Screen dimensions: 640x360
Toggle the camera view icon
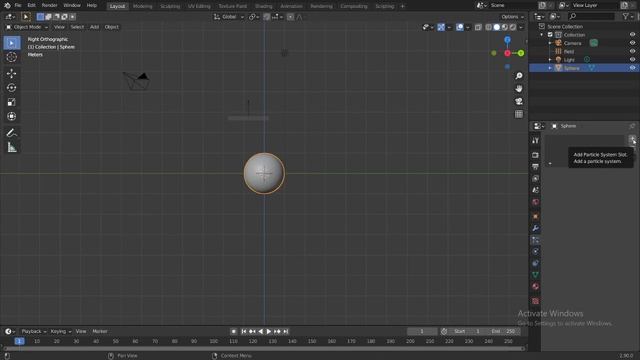point(519,101)
